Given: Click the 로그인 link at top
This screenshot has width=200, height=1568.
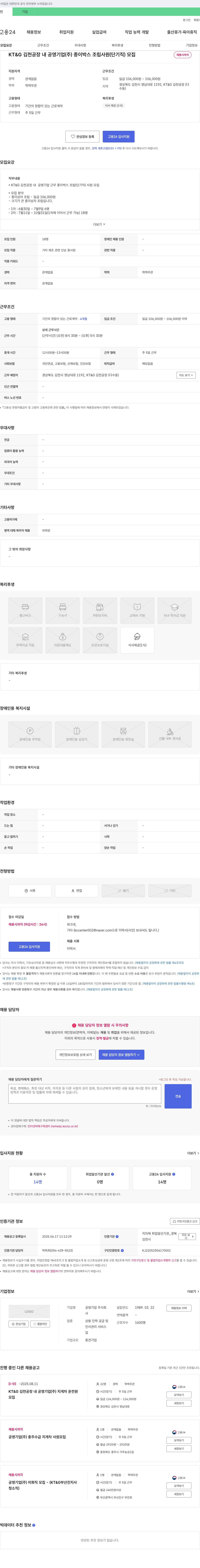Looking at the screenshot, I should (187, 20).
